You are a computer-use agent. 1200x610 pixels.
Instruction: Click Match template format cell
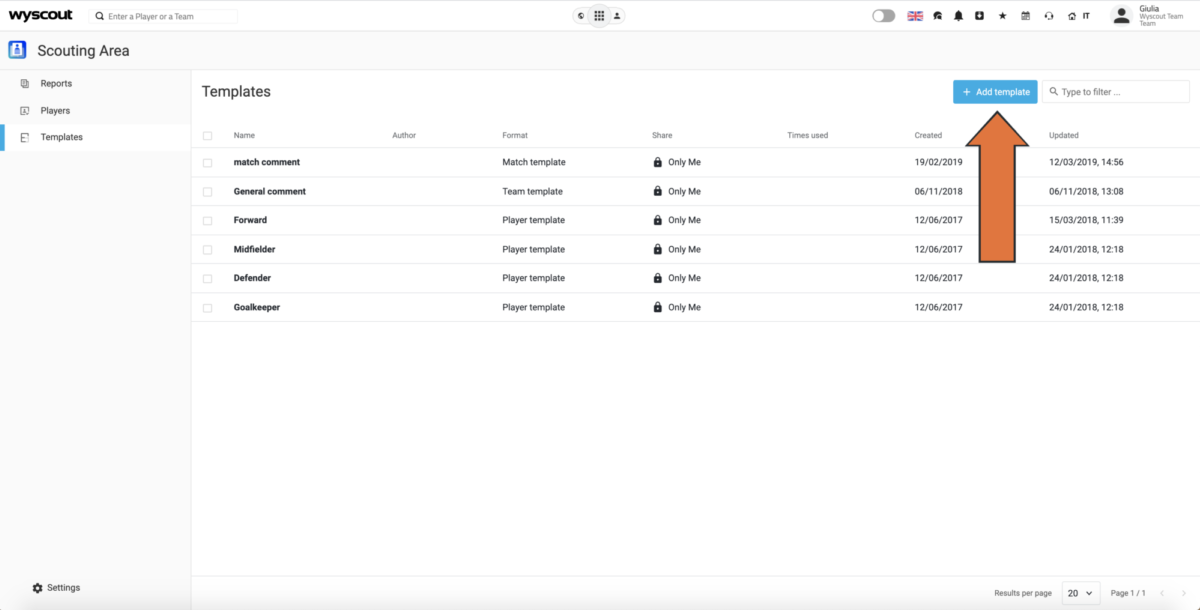(534, 162)
